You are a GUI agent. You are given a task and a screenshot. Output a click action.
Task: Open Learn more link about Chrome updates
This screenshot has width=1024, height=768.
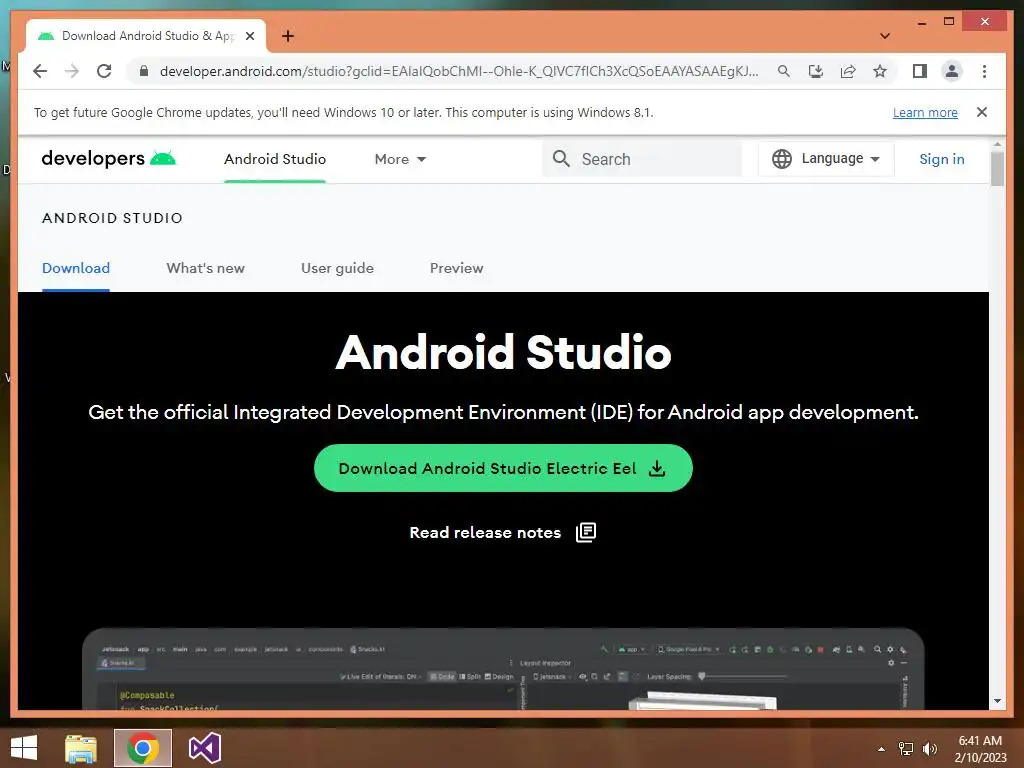pyautogui.click(x=925, y=112)
